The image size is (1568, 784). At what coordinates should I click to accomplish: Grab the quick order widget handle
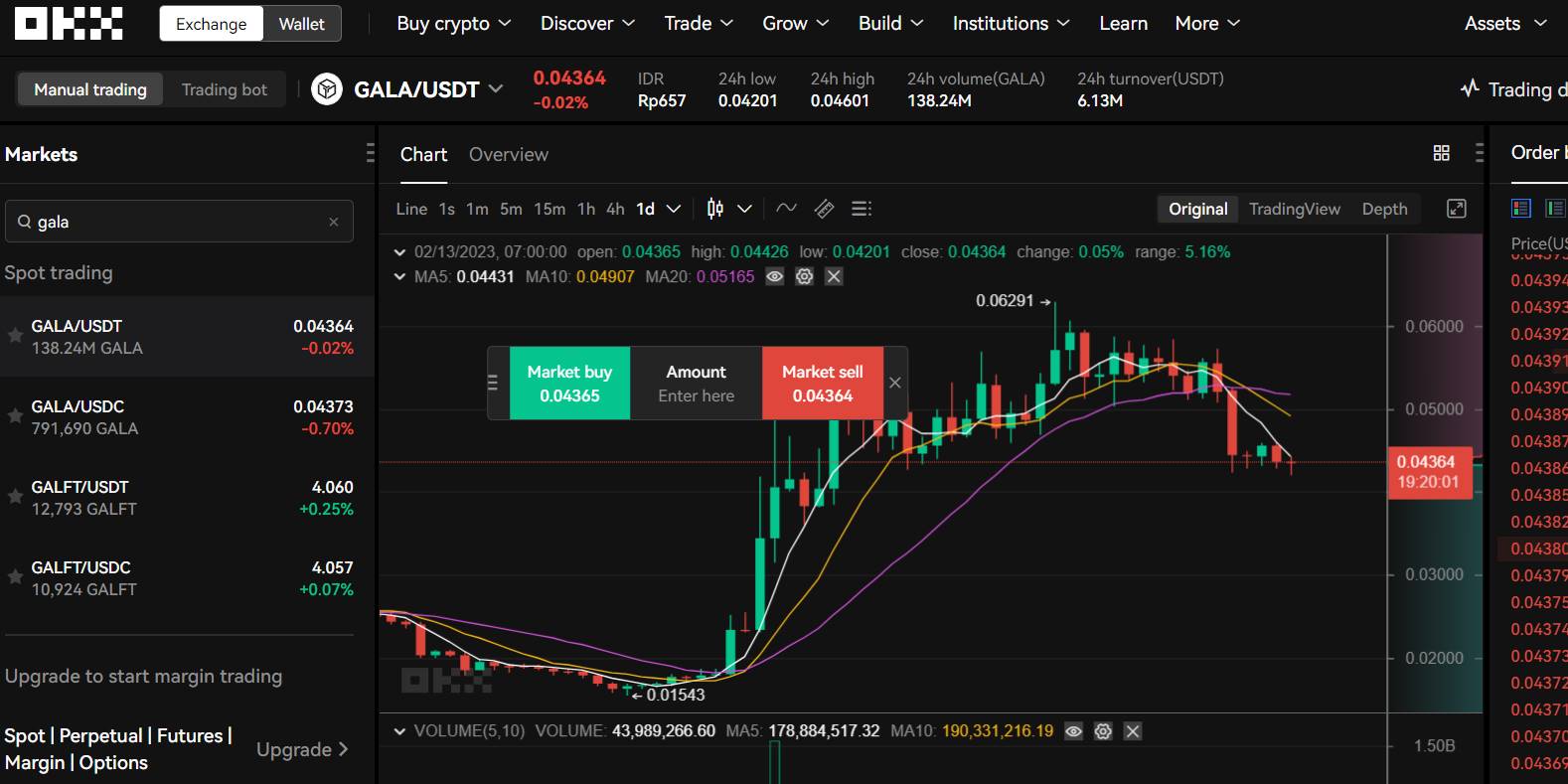[493, 383]
